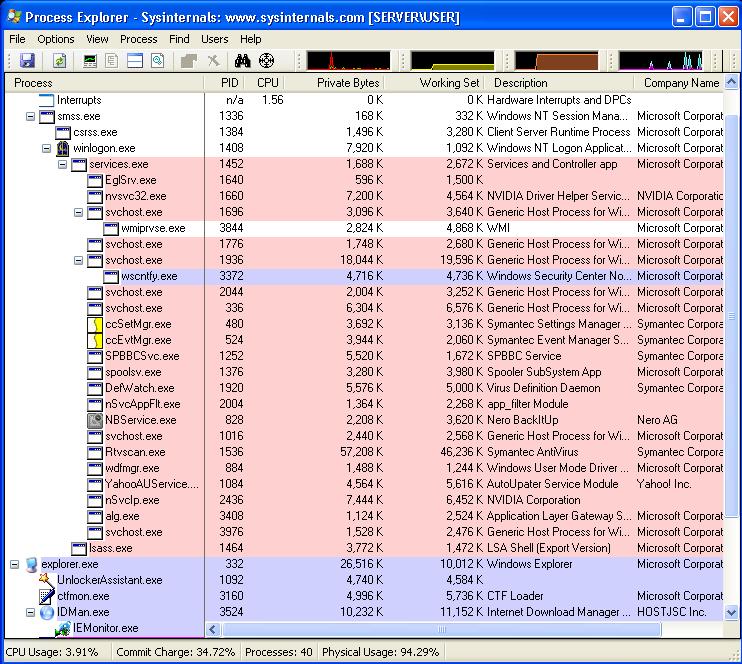This screenshot has height=664, width=742.
Task: Toggle the Show Lower Pane toolbar icon
Action: point(135,61)
